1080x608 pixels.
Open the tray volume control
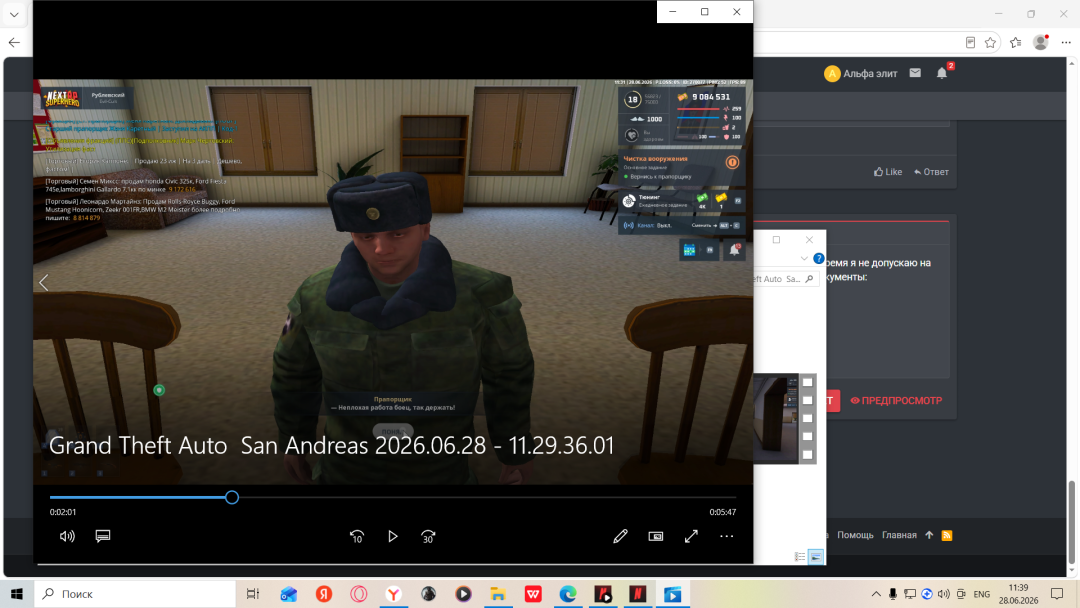944,594
